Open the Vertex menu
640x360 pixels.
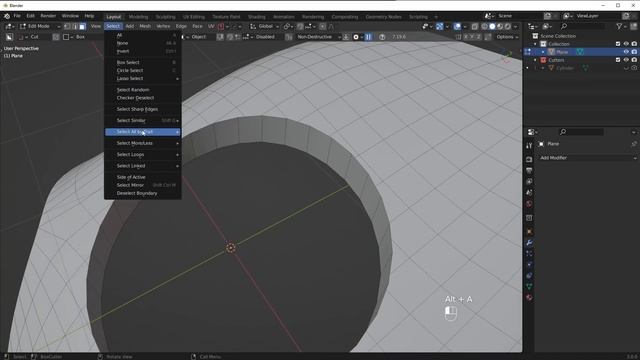point(163,26)
